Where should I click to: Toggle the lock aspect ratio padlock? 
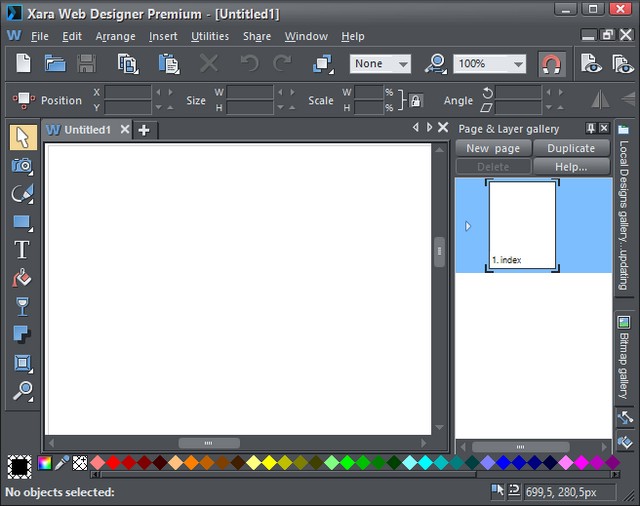tap(416, 100)
